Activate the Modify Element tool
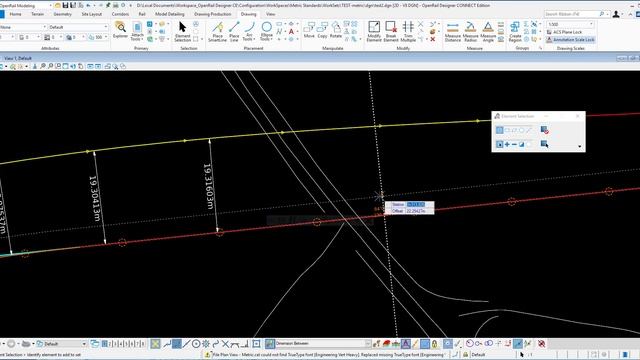 click(x=374, y=31)
